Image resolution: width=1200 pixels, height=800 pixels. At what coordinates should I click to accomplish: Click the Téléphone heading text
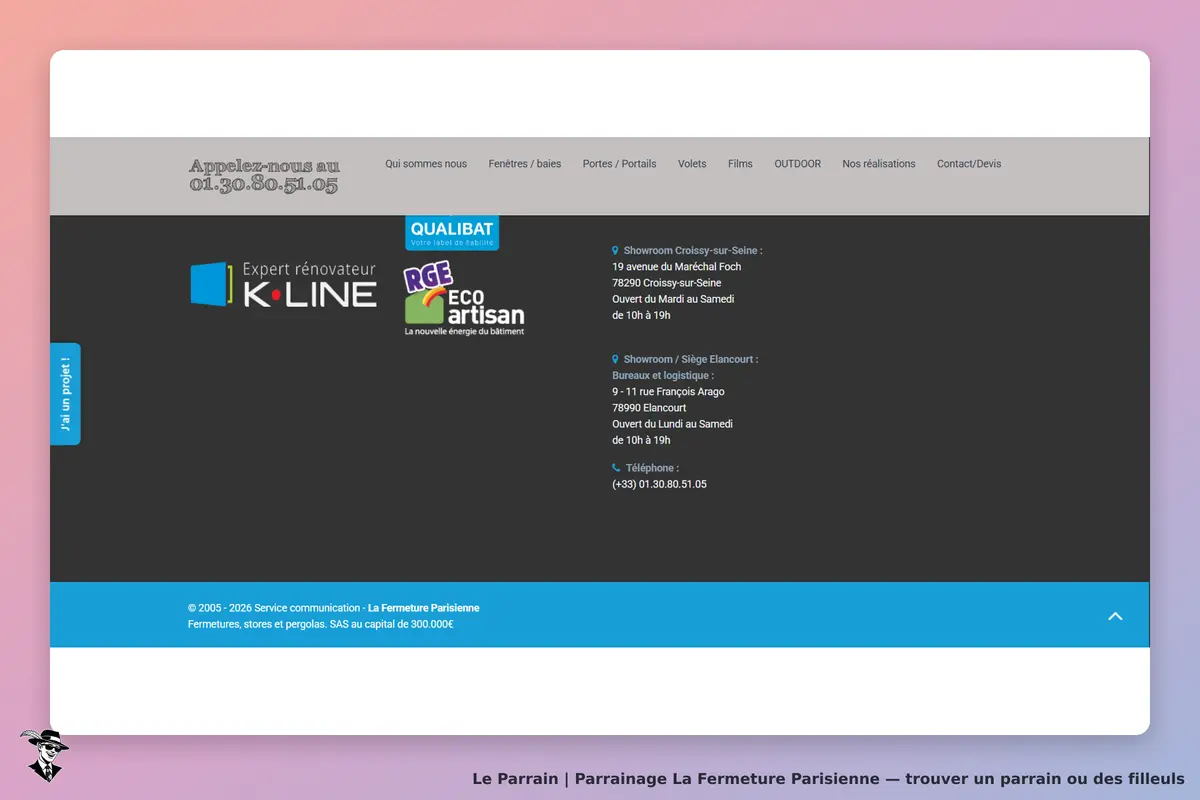pyautogui.click(x=652, y=468)
